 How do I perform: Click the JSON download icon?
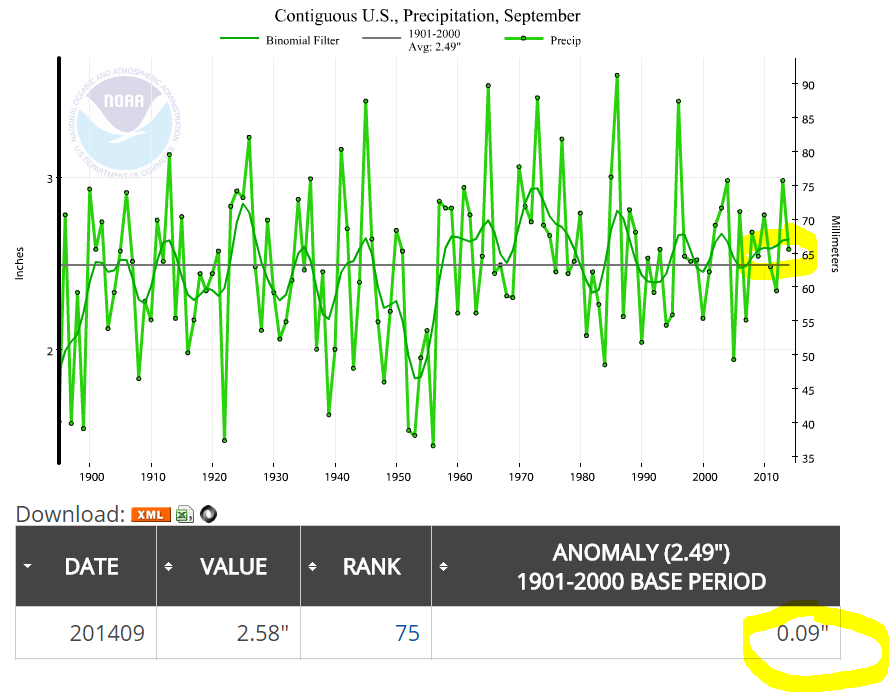(208, 514)
